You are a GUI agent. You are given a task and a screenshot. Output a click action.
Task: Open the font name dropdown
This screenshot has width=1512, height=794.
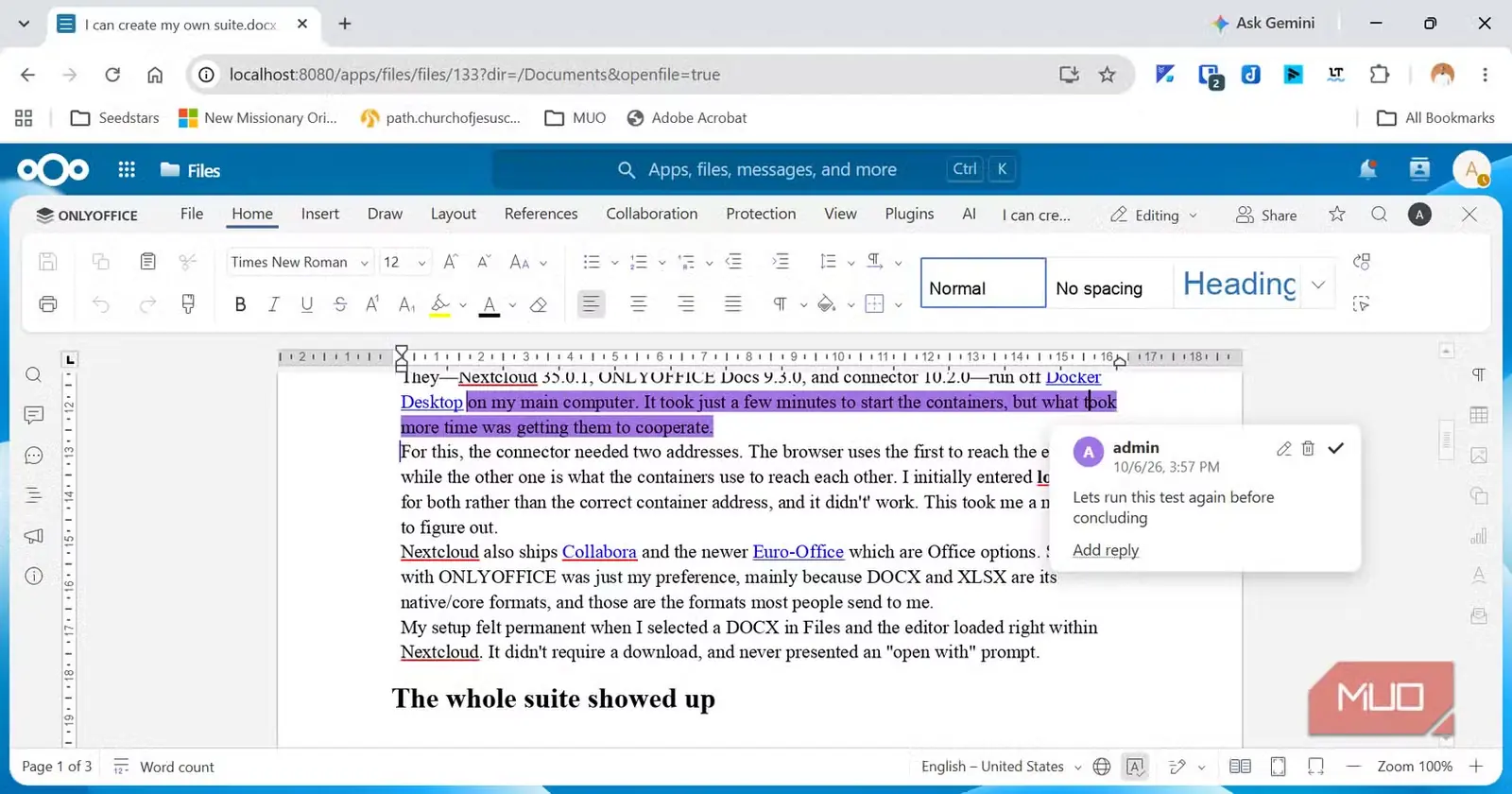tap(365, 263)
